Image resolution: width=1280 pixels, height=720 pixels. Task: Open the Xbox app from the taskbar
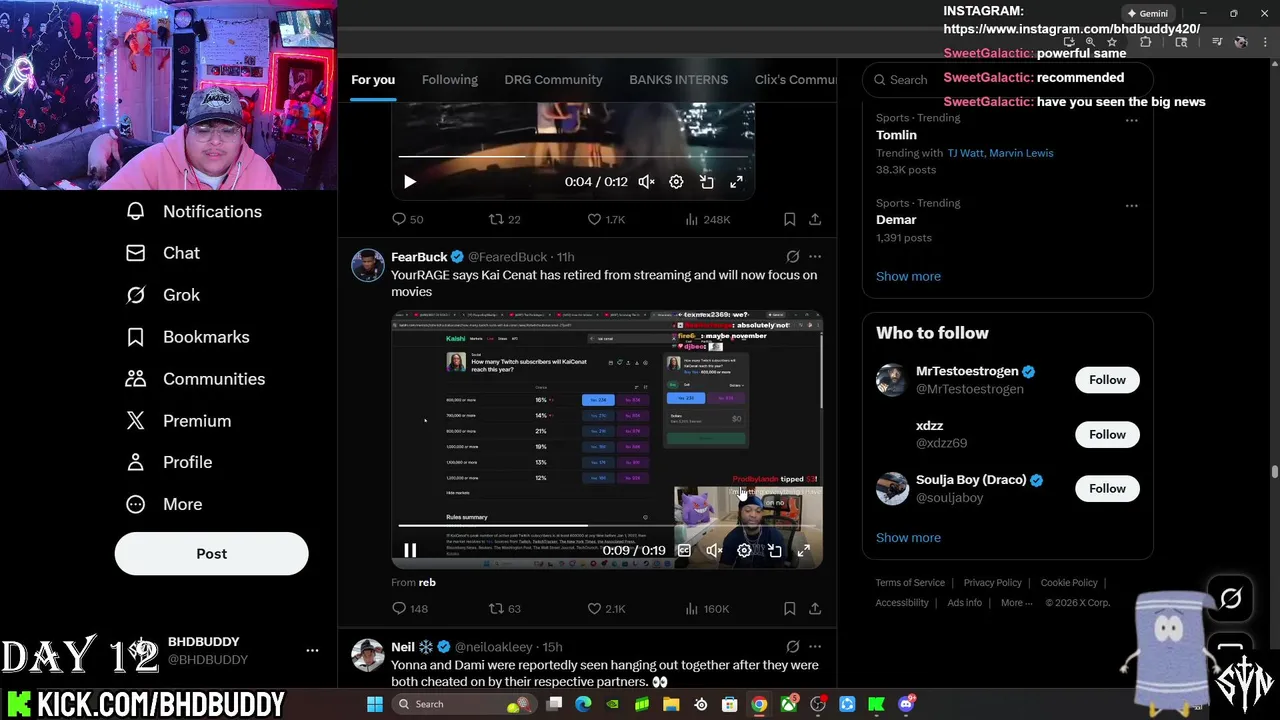coord(789,704)
